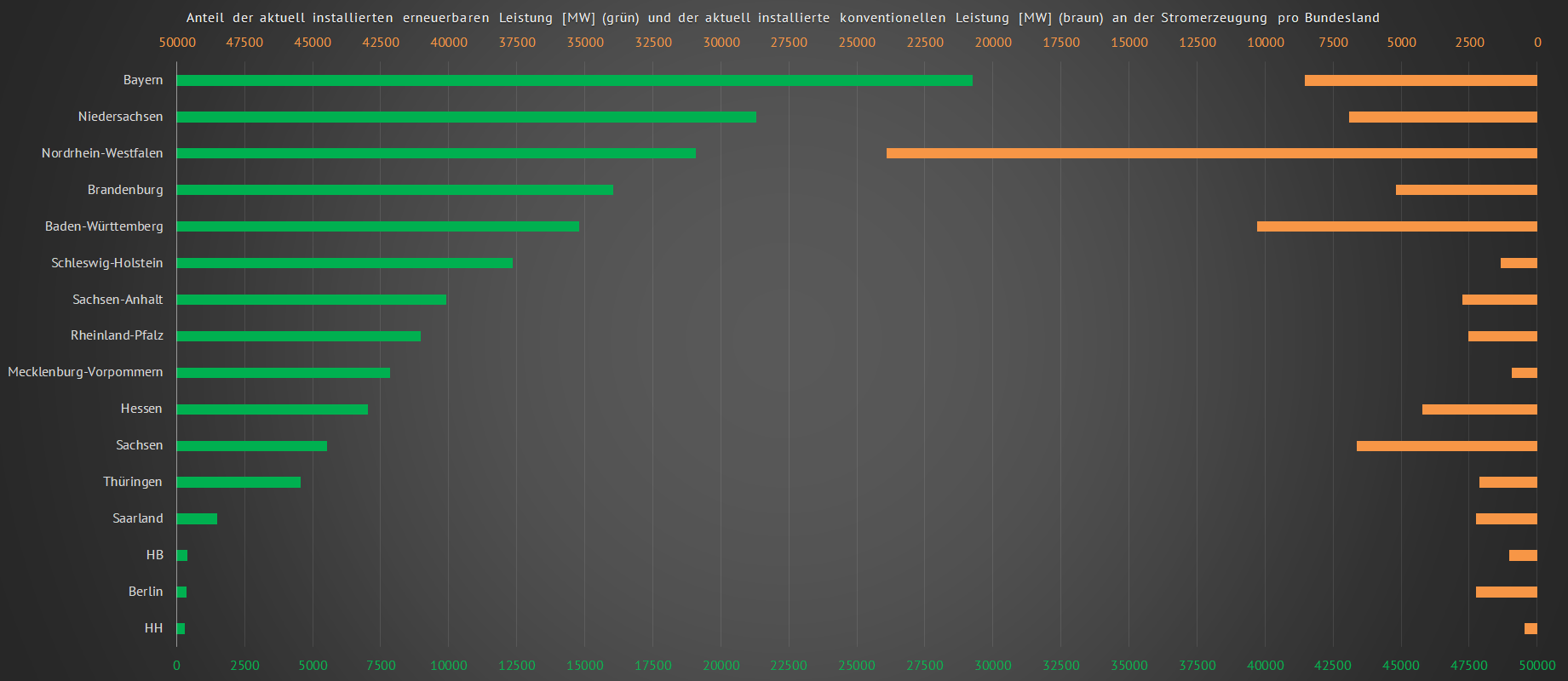This screenshot has width=1568, height=681.
Task: Click the green renewable bar for Bayern
Action: coord(574,81)
